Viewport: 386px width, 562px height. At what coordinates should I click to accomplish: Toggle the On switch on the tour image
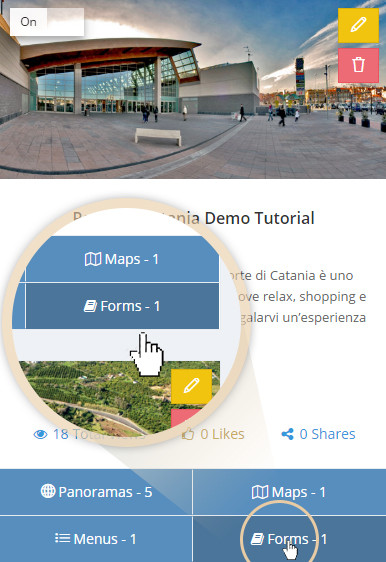47,22
